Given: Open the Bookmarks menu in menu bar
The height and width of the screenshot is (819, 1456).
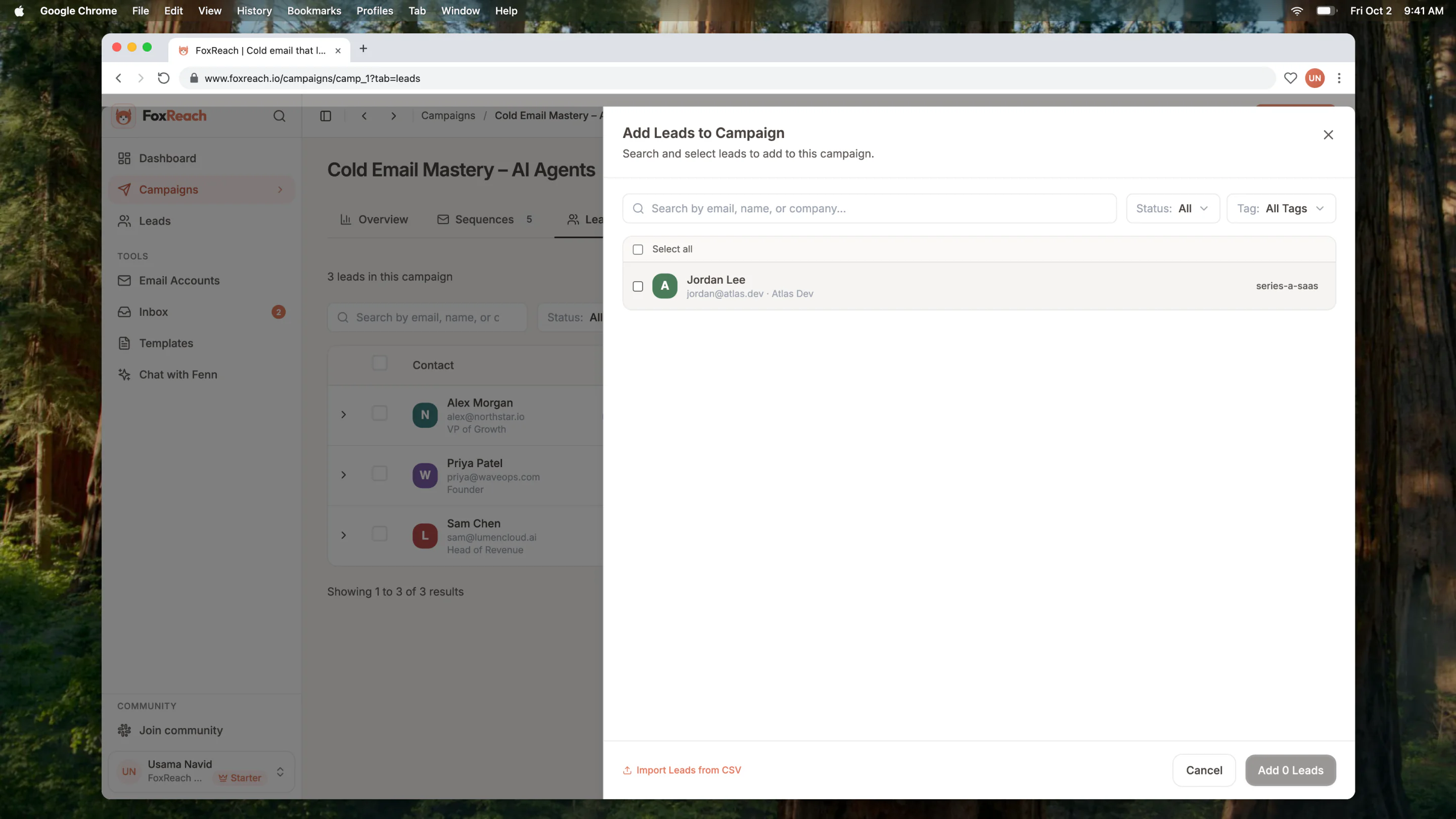Looking at the screenshot, I should tap(313, 11).
